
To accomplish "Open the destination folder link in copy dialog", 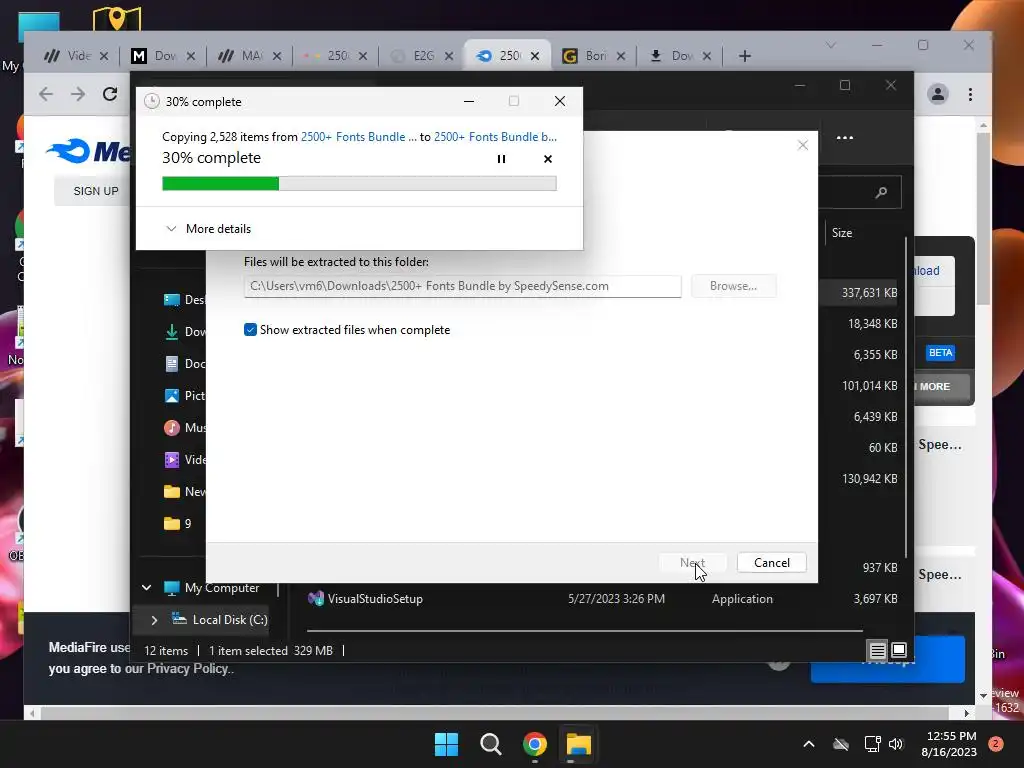I will pyautogui.click(x=495, y=136).
